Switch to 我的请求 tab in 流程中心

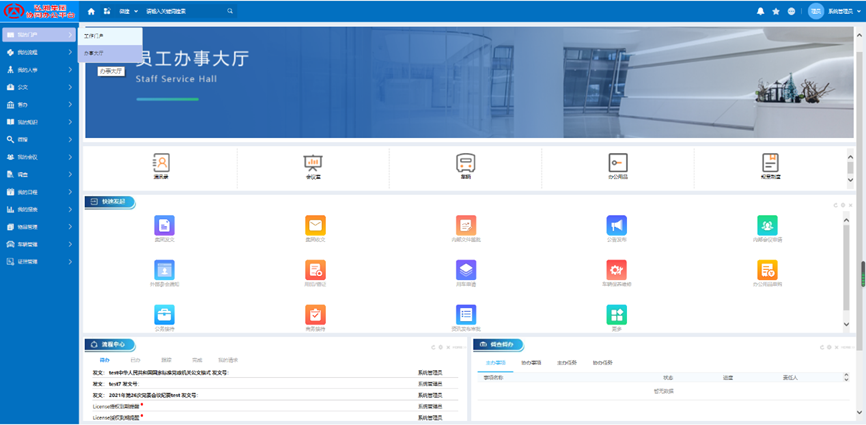click(x=228, y=360)
